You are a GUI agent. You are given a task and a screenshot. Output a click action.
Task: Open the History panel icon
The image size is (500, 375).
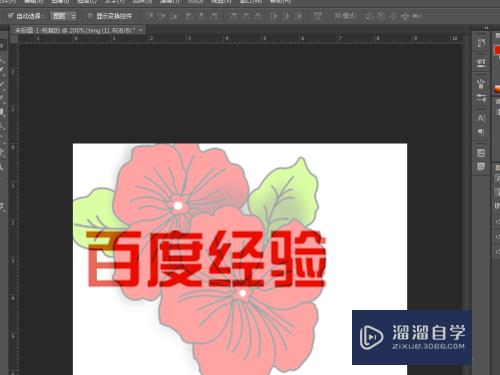481,42
